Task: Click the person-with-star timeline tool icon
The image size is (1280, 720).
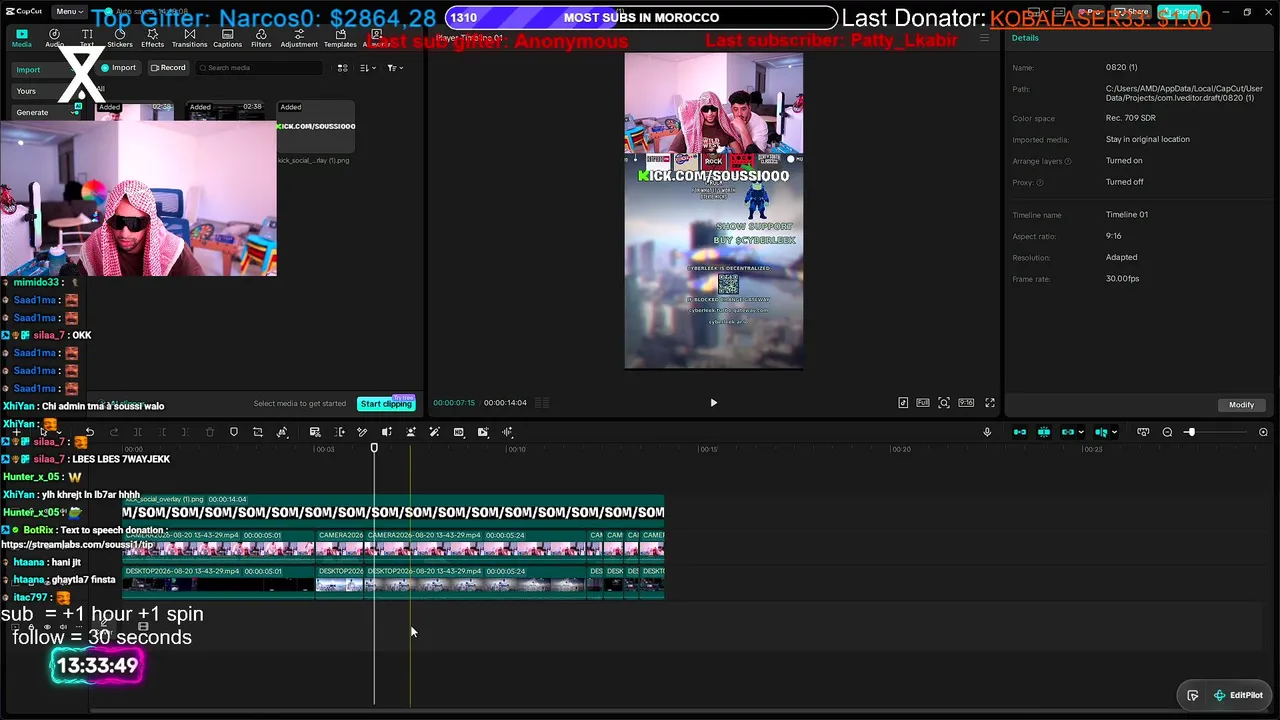Action: coord(411,432)
